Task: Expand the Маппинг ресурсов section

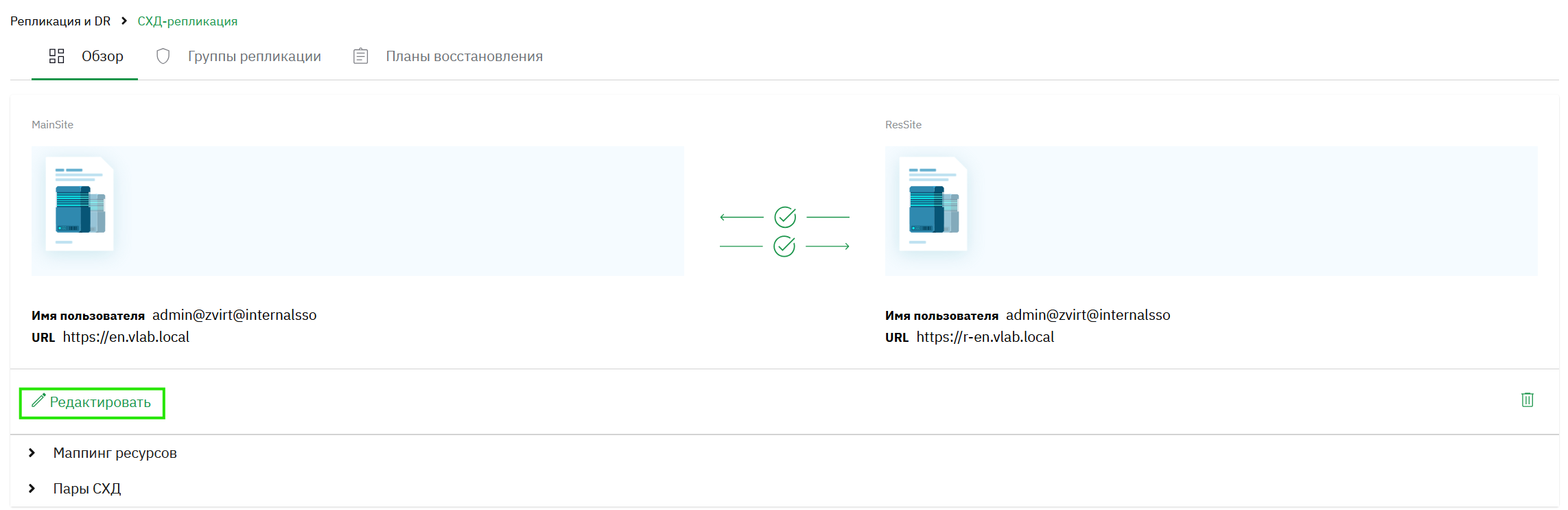Action: click(x=32, y=453)
